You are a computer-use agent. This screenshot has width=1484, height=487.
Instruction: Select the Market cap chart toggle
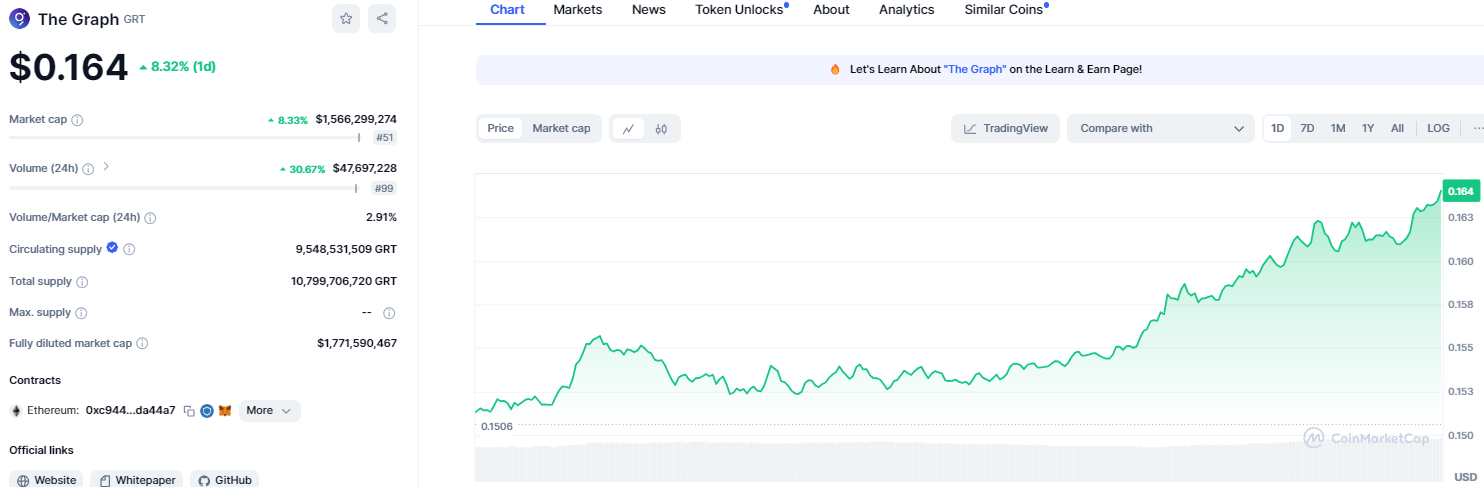(x=561, y=128)
